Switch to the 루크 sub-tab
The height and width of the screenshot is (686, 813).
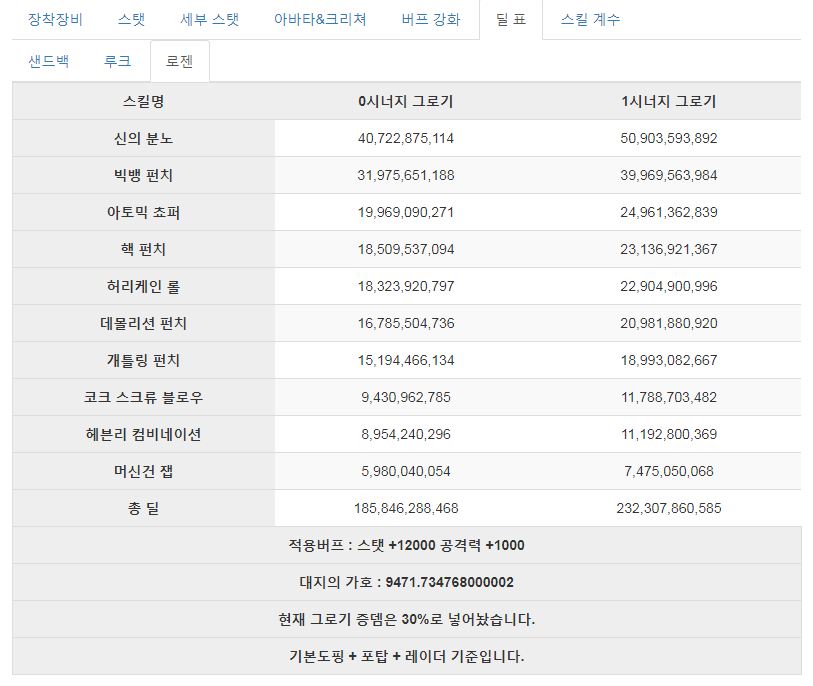point(117,61)
